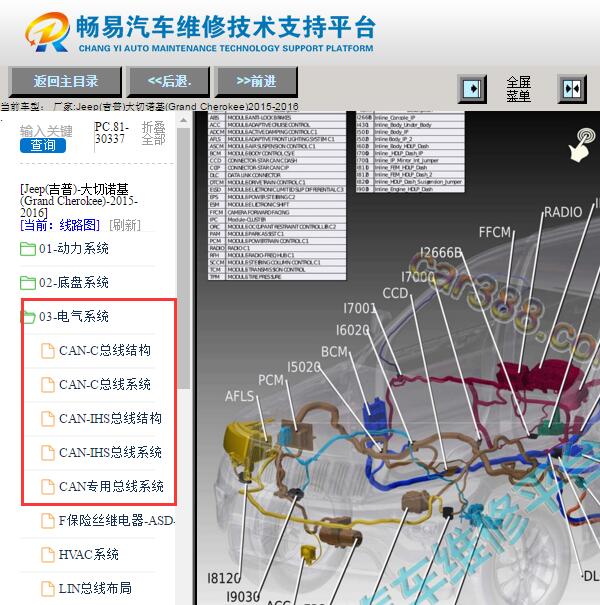Click the FFCM label on the diagram
Screen dimensions: 600x605
pos(495,232)
